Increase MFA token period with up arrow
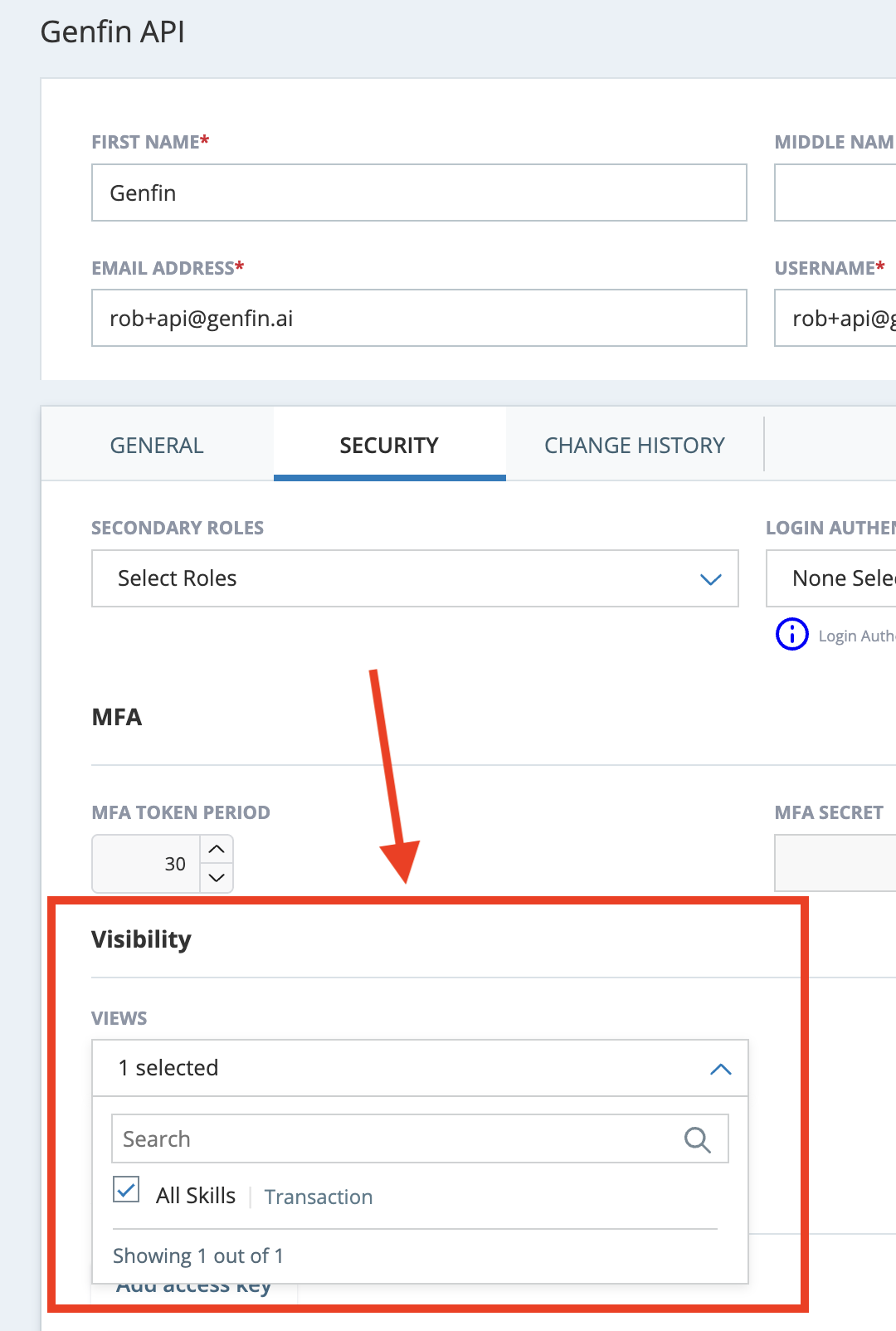Image resolution: width=896 pixels, height=1331 pixels. [x=217, y=850]
